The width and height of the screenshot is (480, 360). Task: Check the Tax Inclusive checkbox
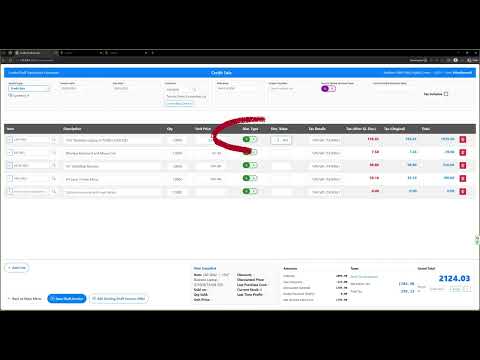[446, 94]
